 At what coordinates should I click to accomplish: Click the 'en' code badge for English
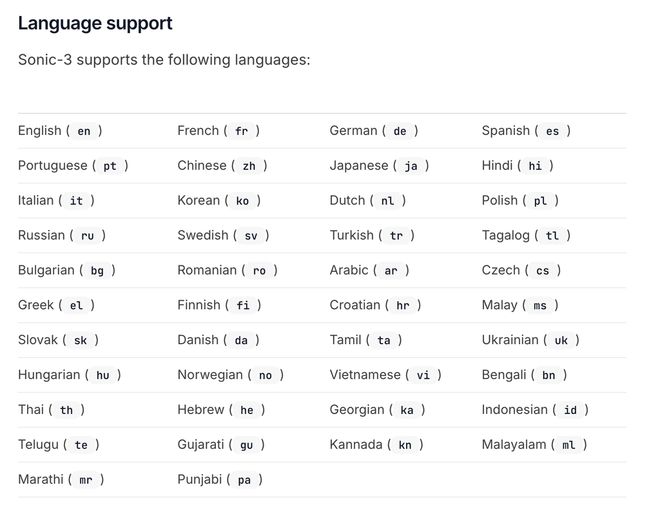coord(84,131)
